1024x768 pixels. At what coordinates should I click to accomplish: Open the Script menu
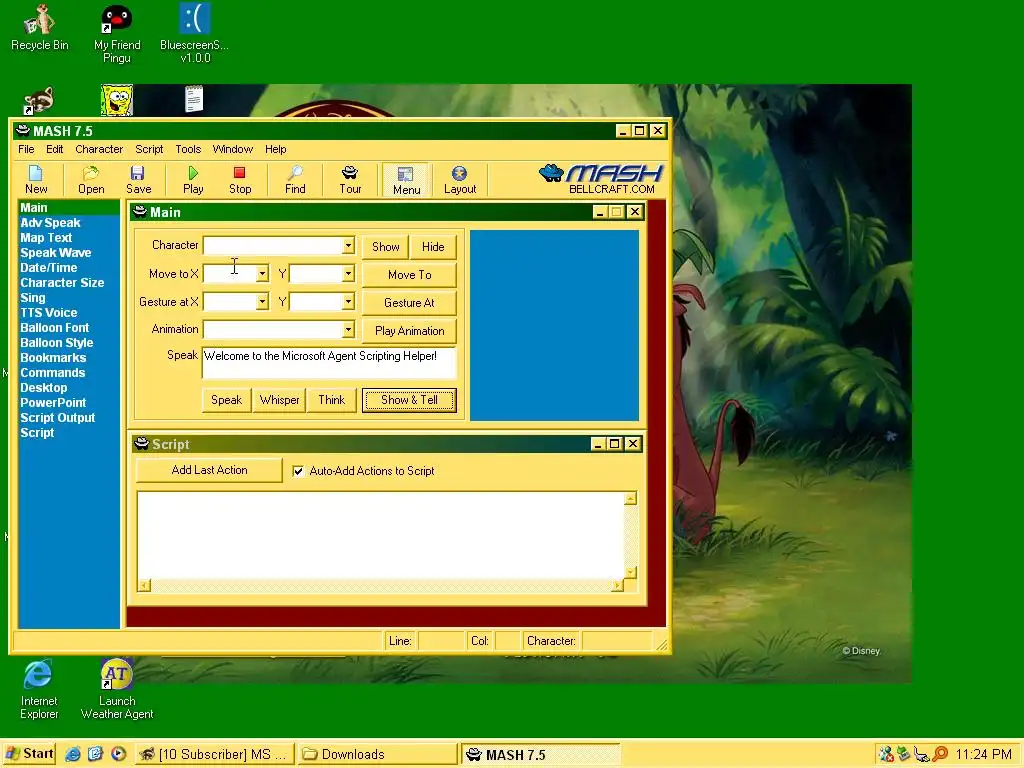pos(149,149)
